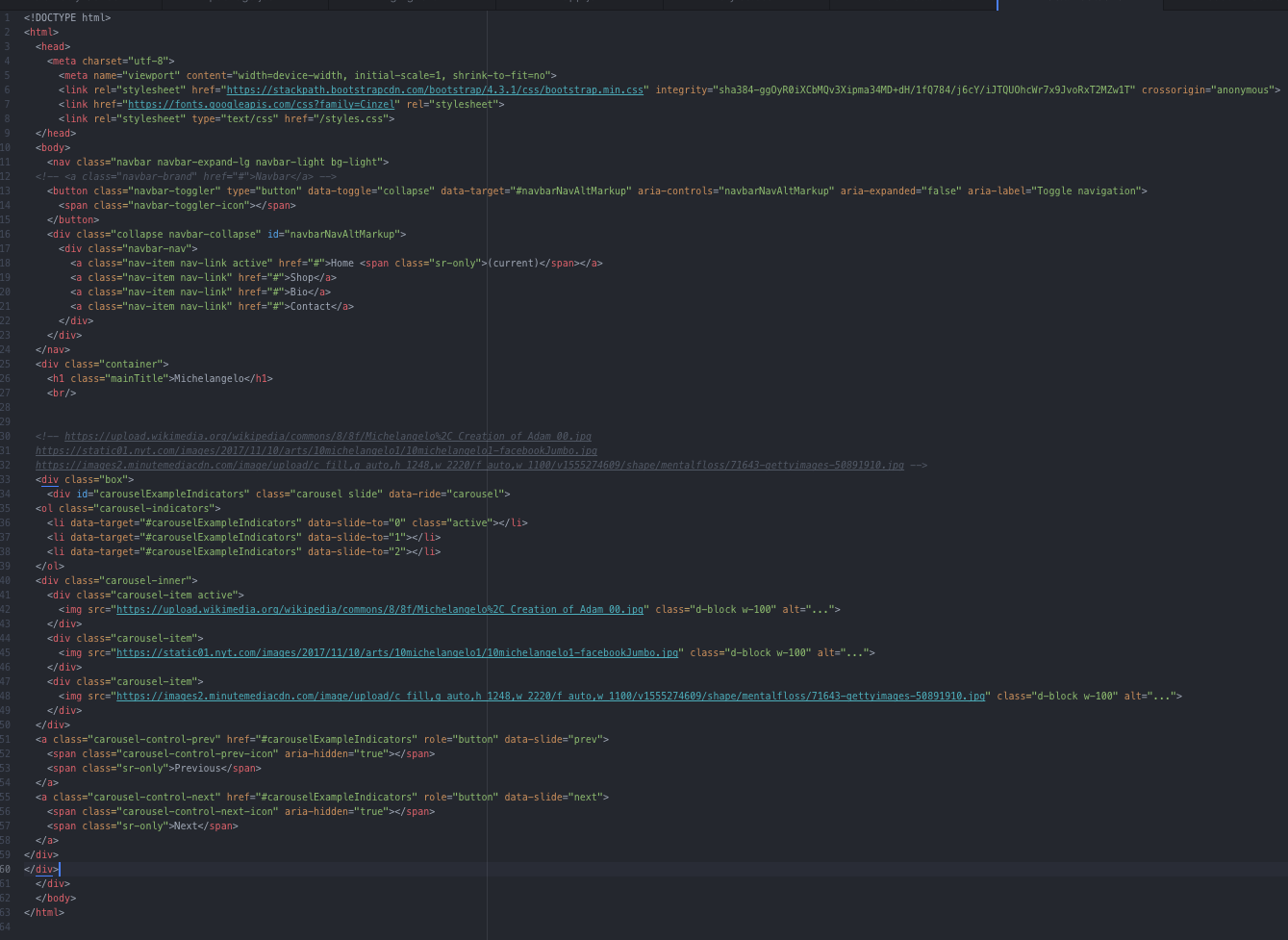Click line number 60 in the gutter
Viewport: 1288px width, 940px height.
pos(6,869)
